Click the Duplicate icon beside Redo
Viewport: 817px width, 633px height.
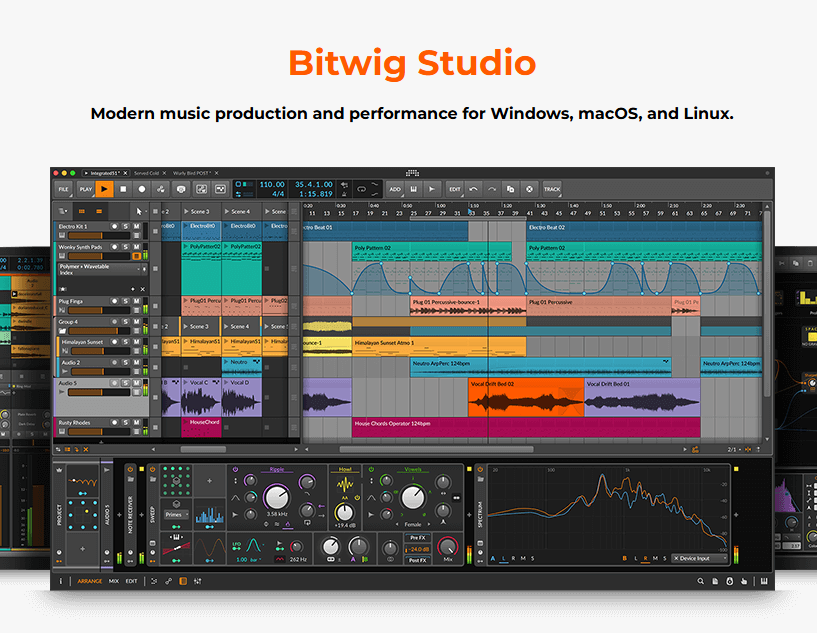[510, 189]
